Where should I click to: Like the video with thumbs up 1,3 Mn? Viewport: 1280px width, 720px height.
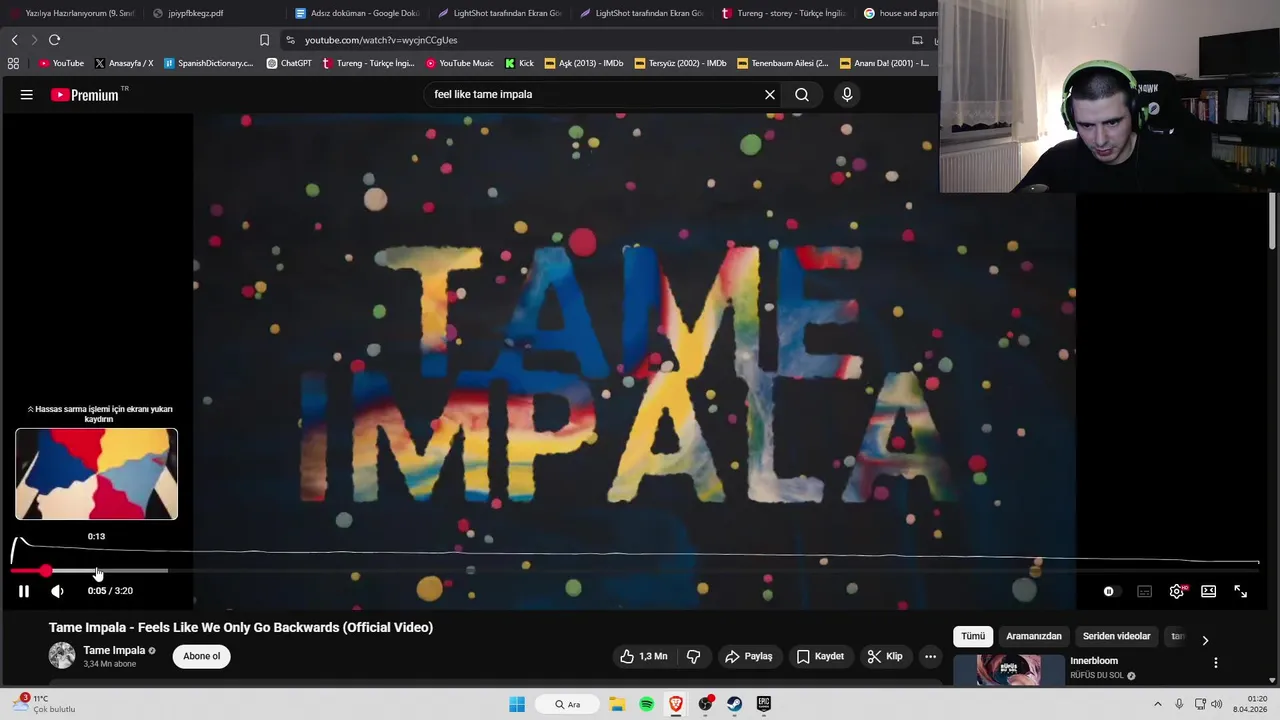pos(644,657)
